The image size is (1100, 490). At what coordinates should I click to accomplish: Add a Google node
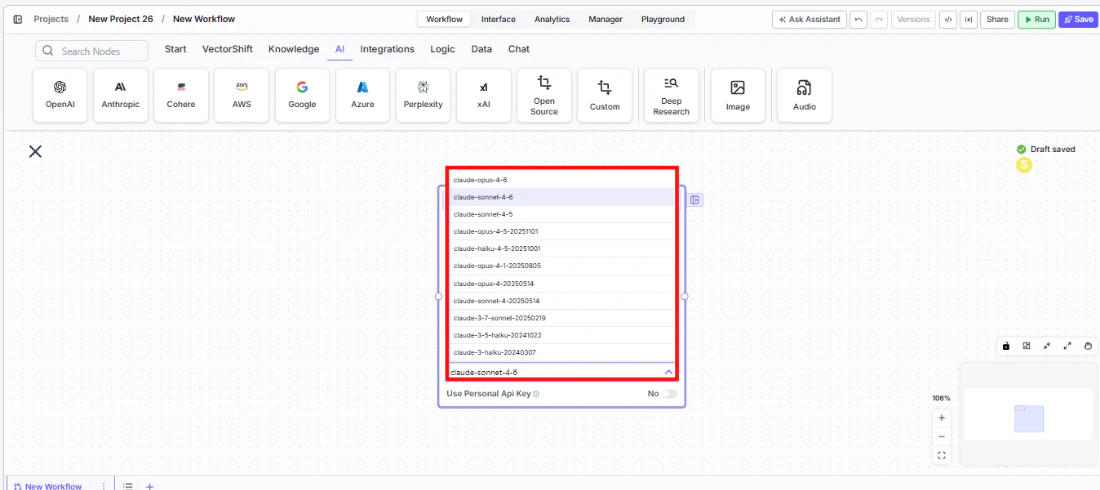coord(302,95)
